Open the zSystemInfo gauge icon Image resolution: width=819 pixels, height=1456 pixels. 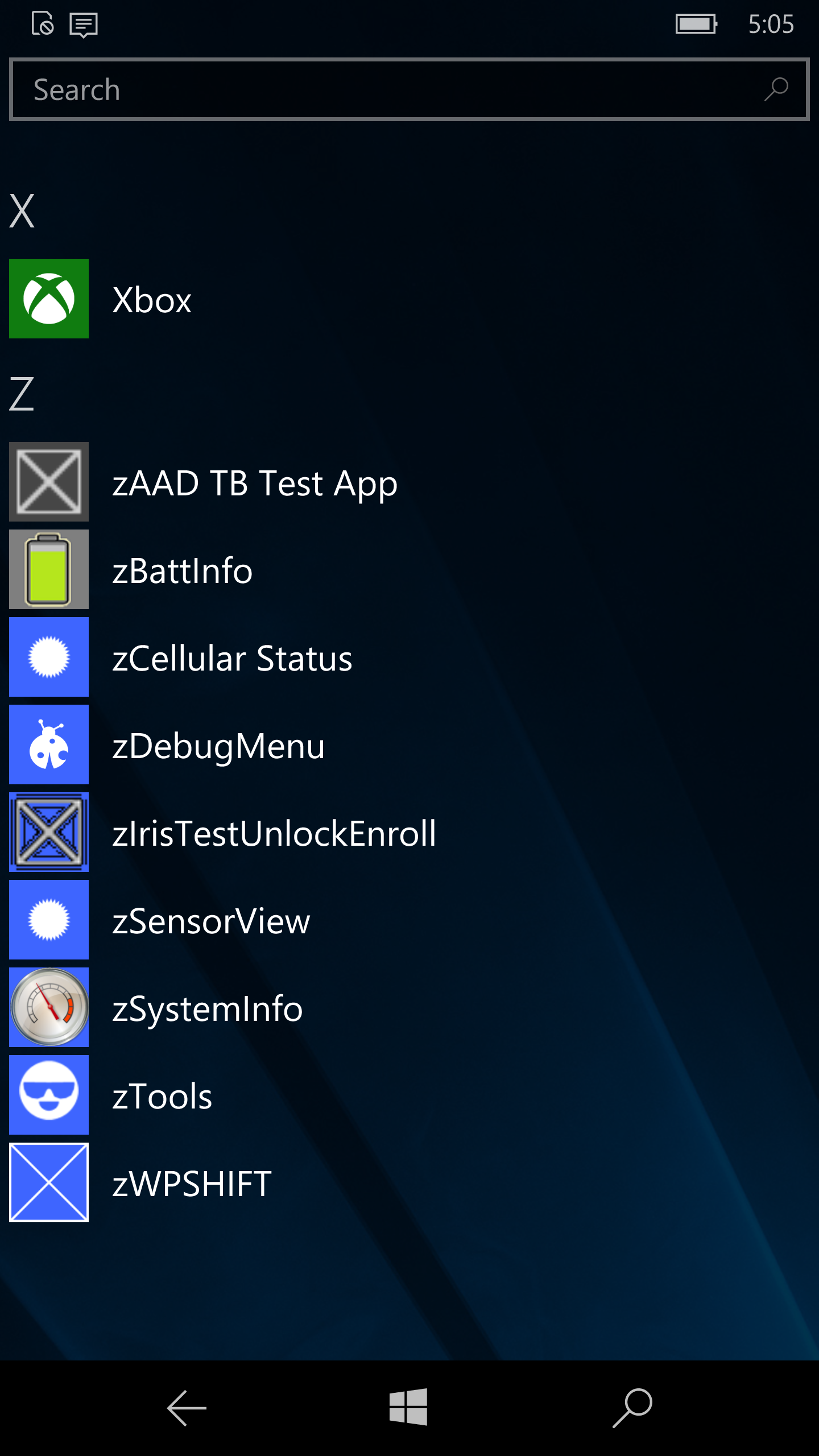(x=49, y=1007)
